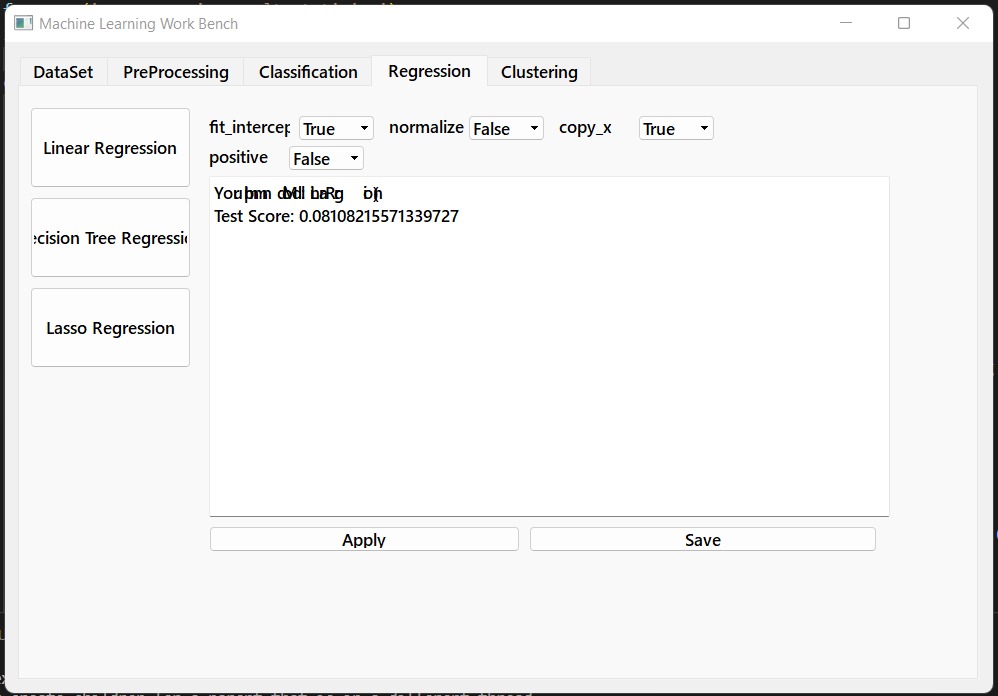Viewport: 998px width, 696px height.
Task: Open the copy_x dropdown
Action: point(676,129)
